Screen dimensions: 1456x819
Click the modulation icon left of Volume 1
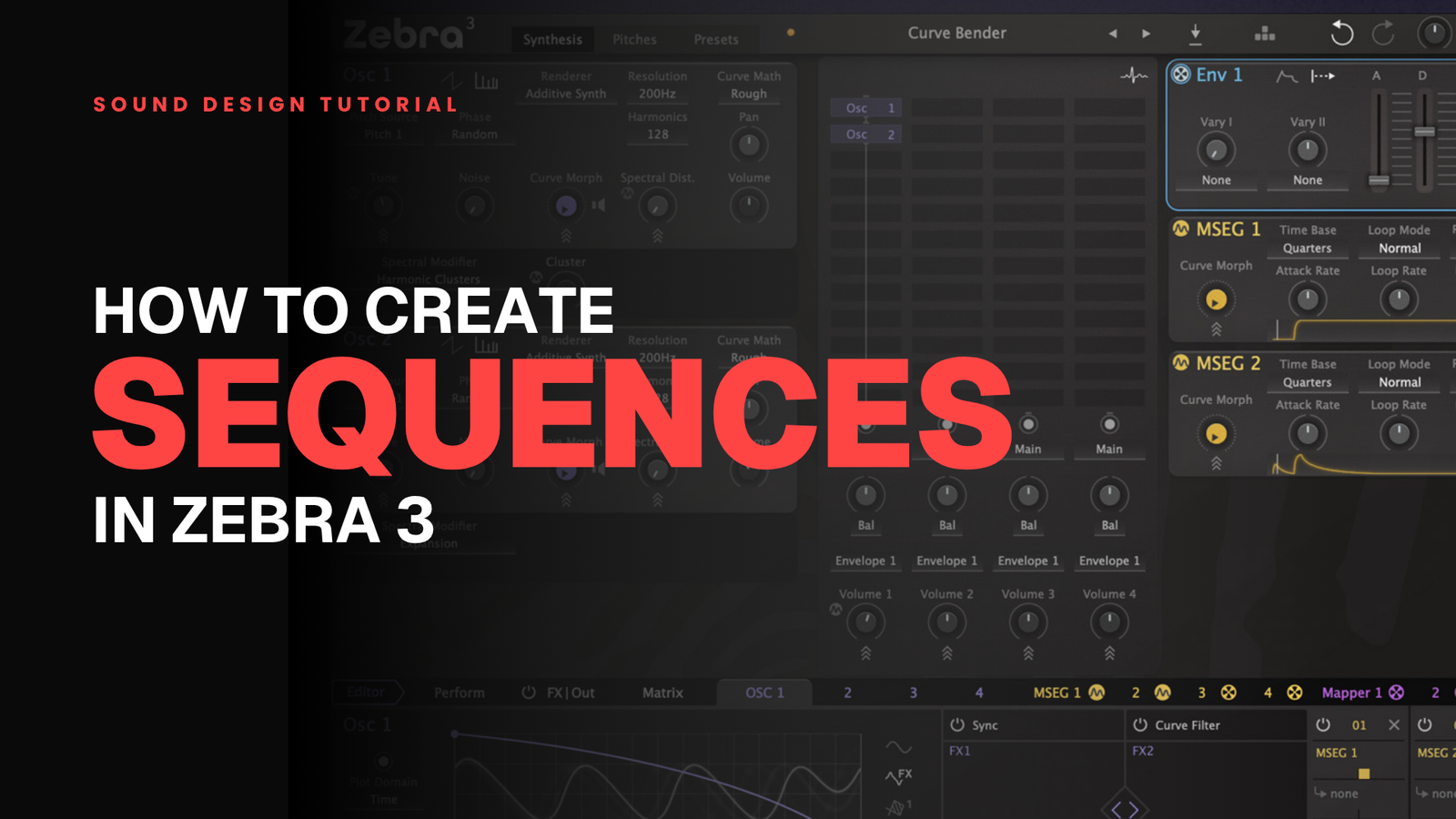point(835,610)
